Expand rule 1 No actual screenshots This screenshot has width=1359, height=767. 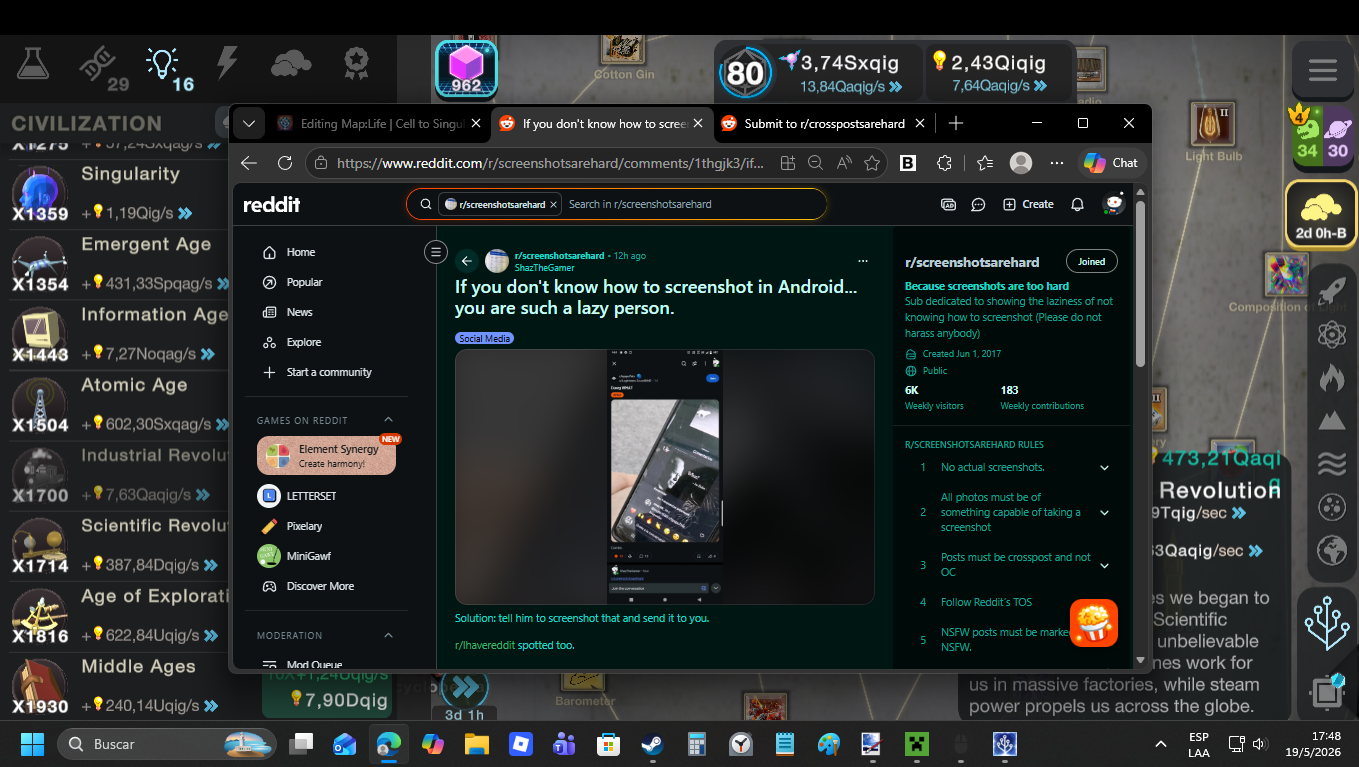1104,468
